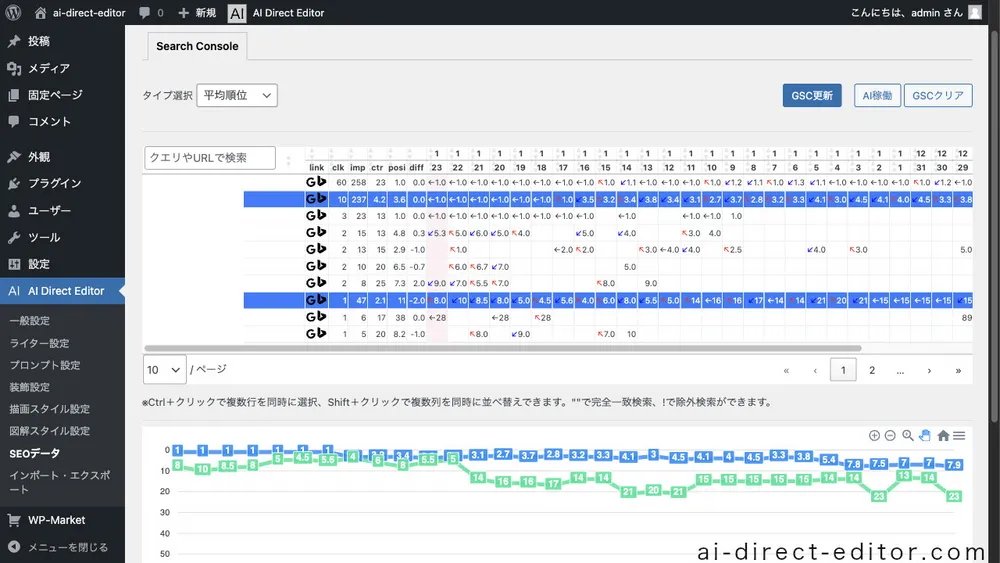
Task: Open WP-Market cart icon in sidebar
Action: point(14,520)
